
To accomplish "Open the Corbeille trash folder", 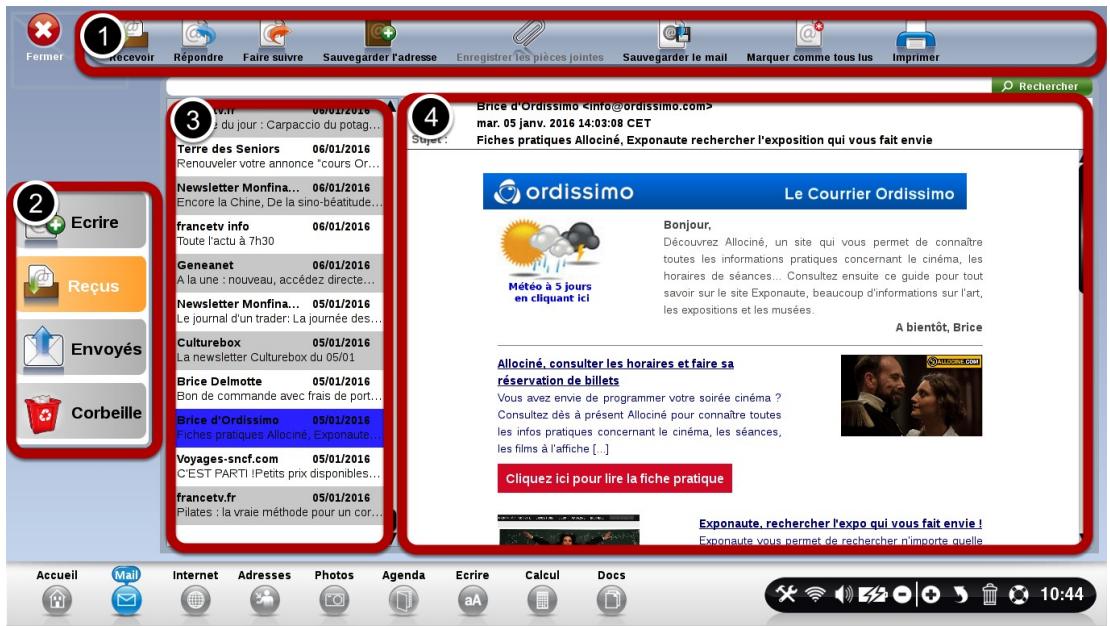I will point(82,411).
